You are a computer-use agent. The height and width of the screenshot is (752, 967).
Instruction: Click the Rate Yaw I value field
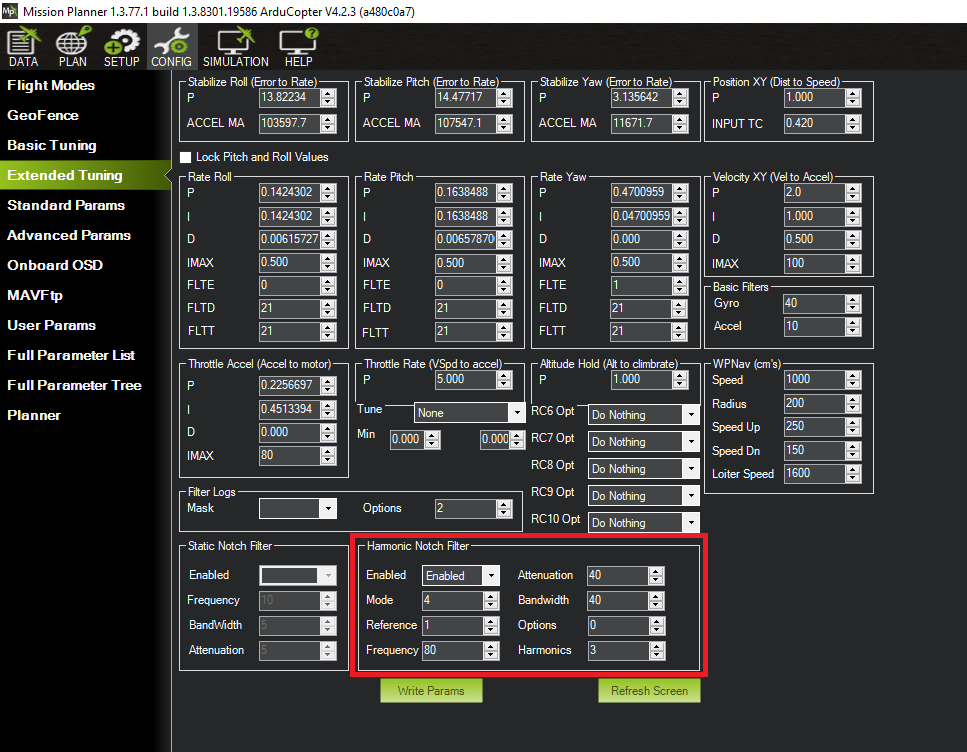click(641, 217)
